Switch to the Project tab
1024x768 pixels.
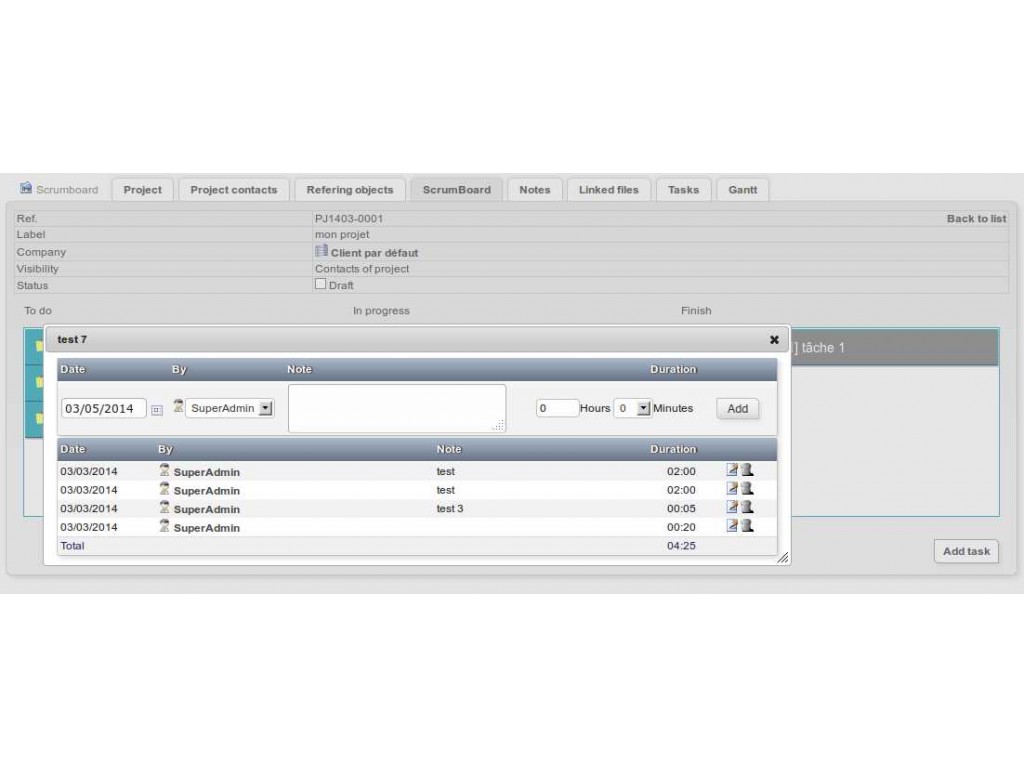coord(142,189)
